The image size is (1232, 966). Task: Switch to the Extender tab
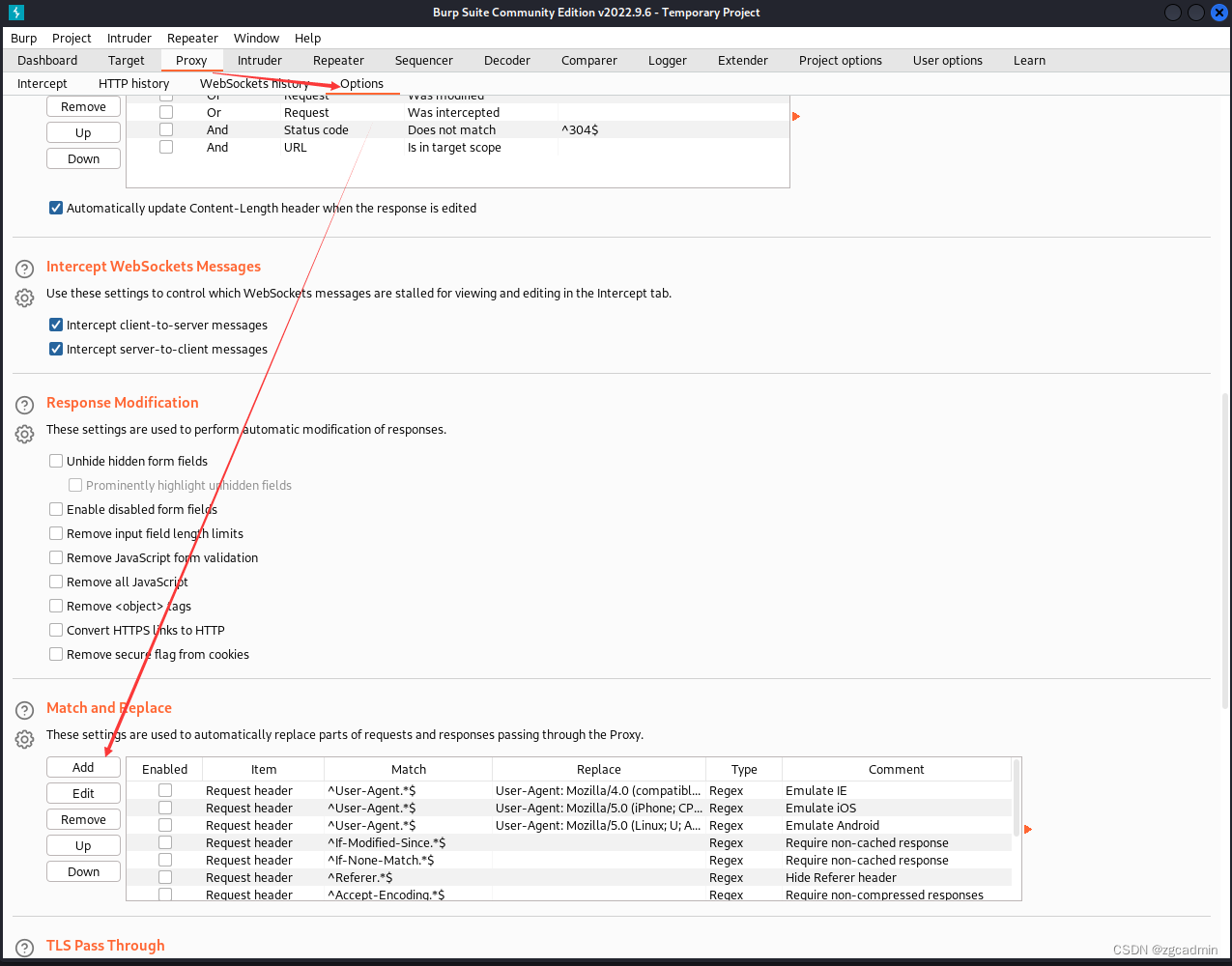[x=743, y=60]
